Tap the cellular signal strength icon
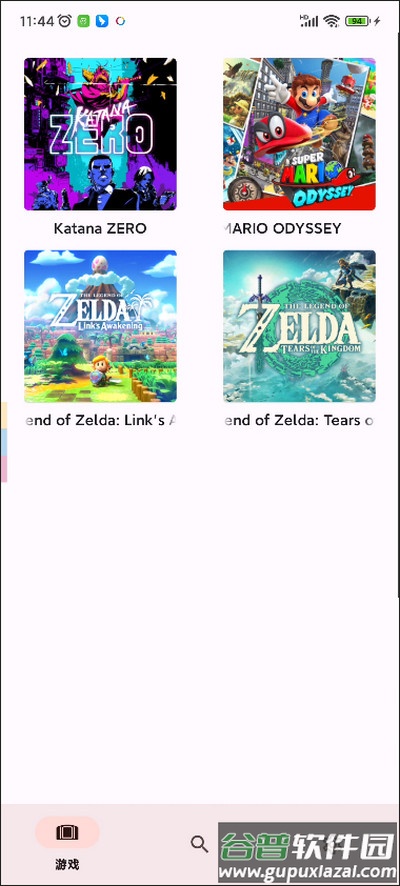 [x=309, y=21]
